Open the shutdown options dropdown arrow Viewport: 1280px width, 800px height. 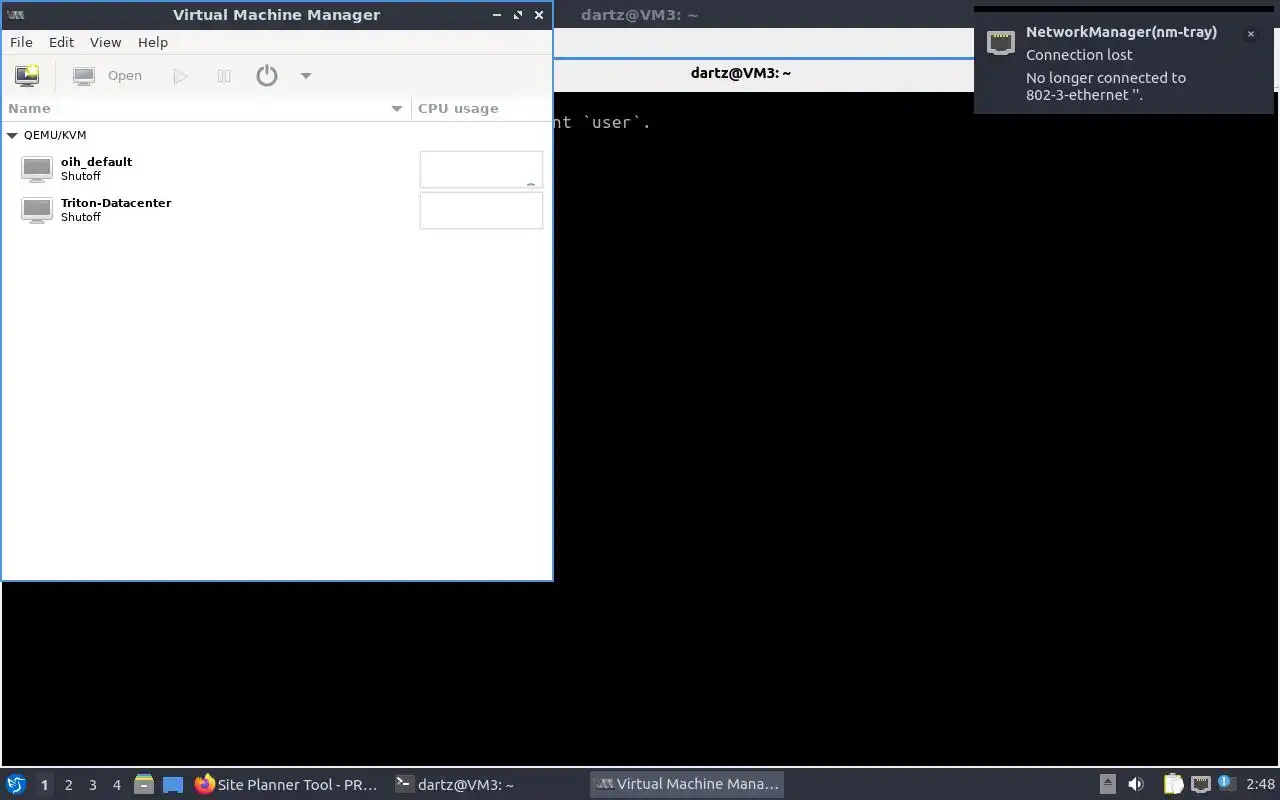(x=306, y=75)
